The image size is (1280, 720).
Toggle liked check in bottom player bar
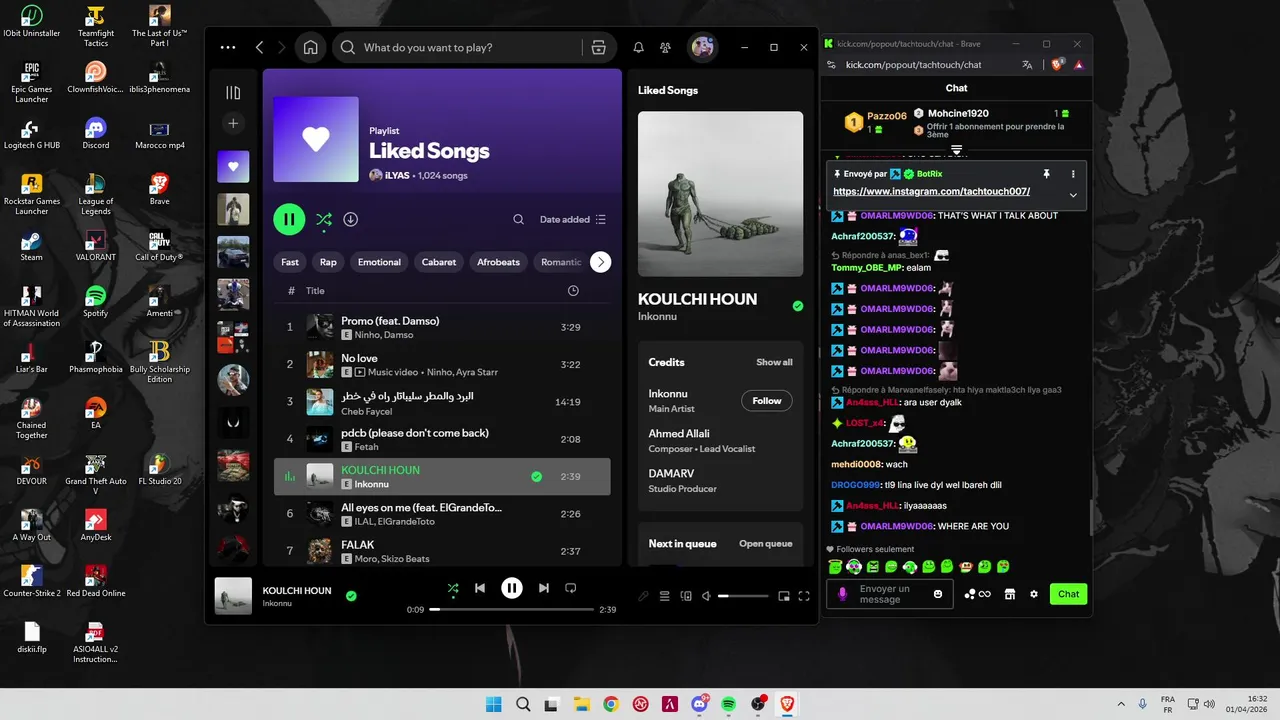(x=351, y=596)
